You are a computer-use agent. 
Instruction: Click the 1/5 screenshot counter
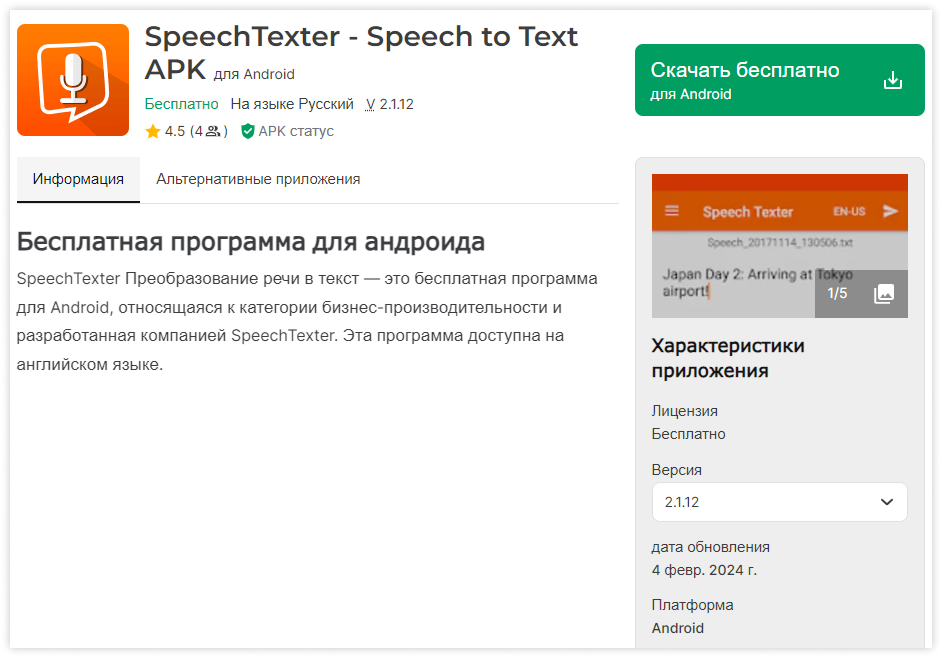pos(837,293)
